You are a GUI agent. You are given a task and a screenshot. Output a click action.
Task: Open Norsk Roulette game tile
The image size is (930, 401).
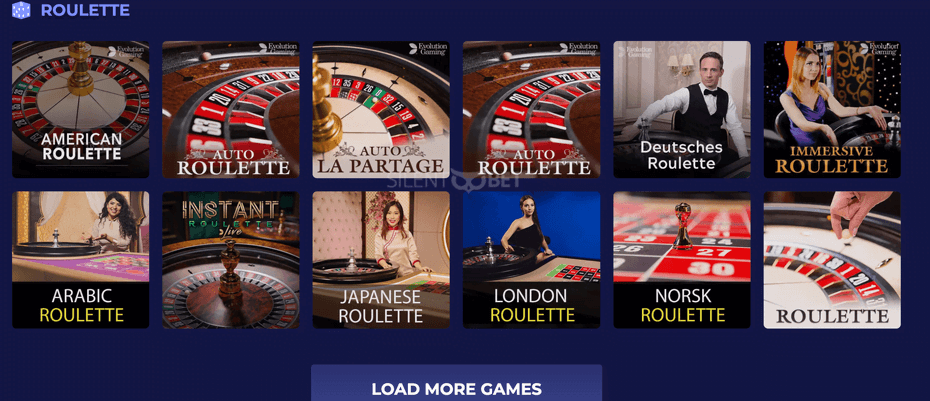[682, 260]
